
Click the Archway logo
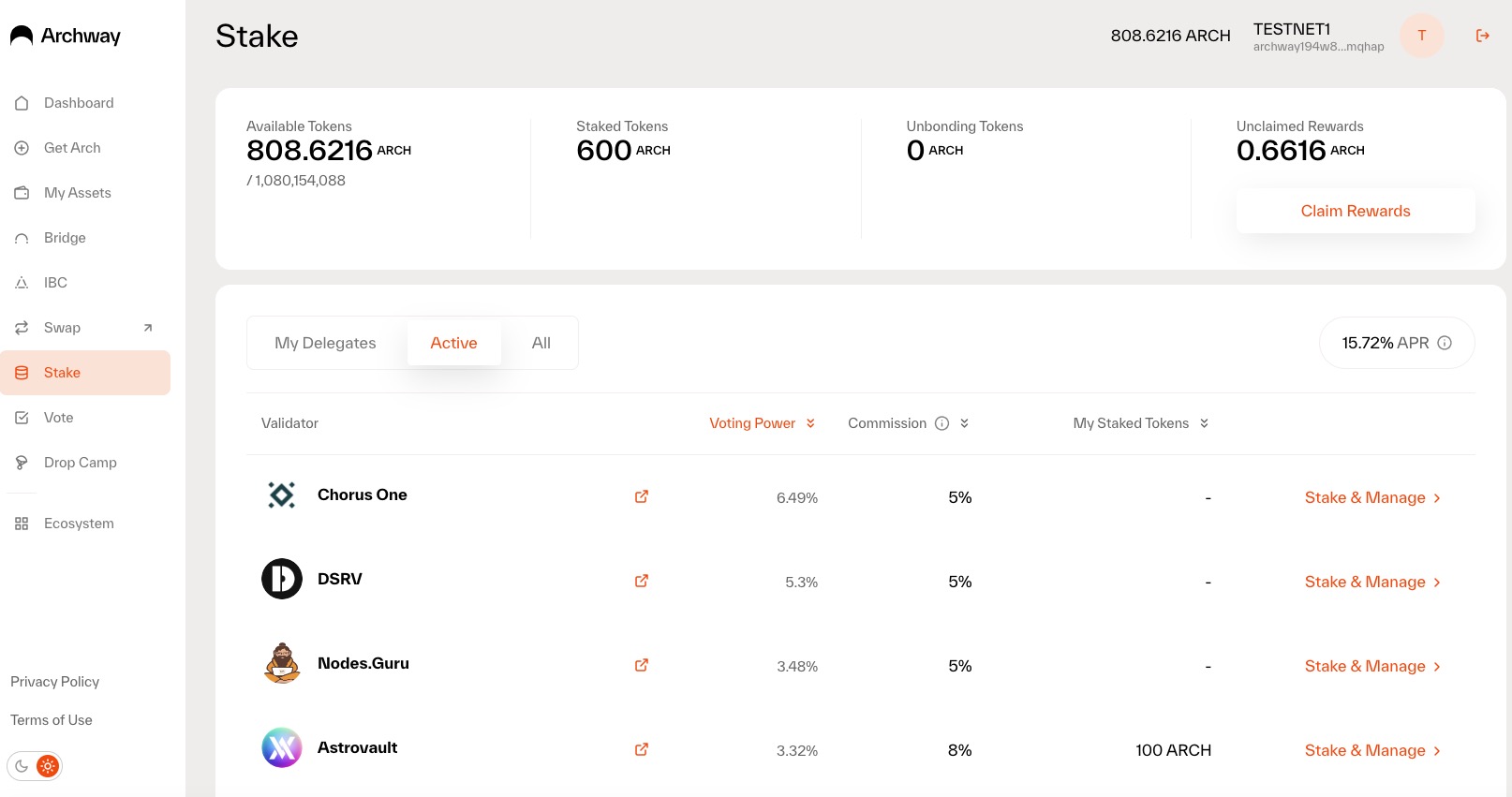[66, 36]
